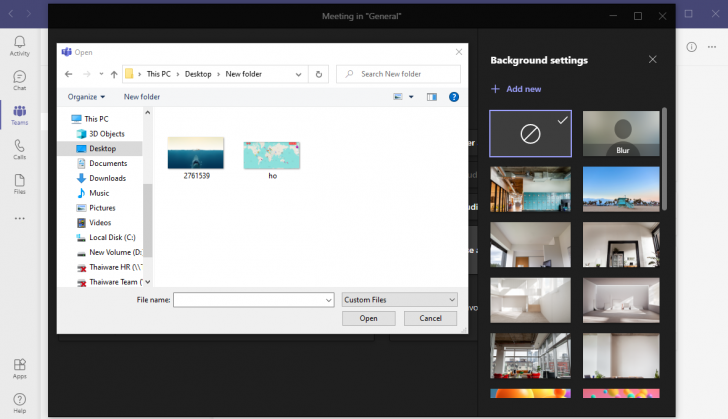This screenshot has height=419, width=728.
Task: Open recent locations dropdown arrow
Action: click(101, 74)
